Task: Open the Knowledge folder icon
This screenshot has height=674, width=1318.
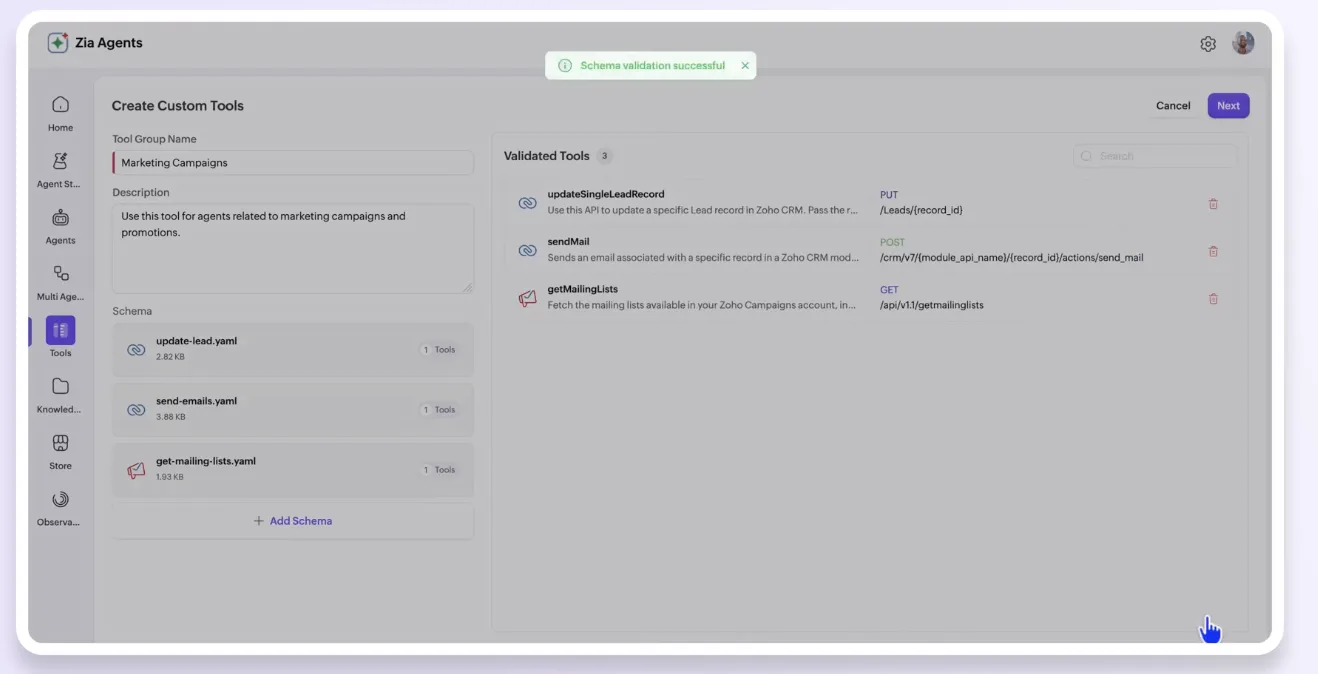Action: (x=60, y=386)
